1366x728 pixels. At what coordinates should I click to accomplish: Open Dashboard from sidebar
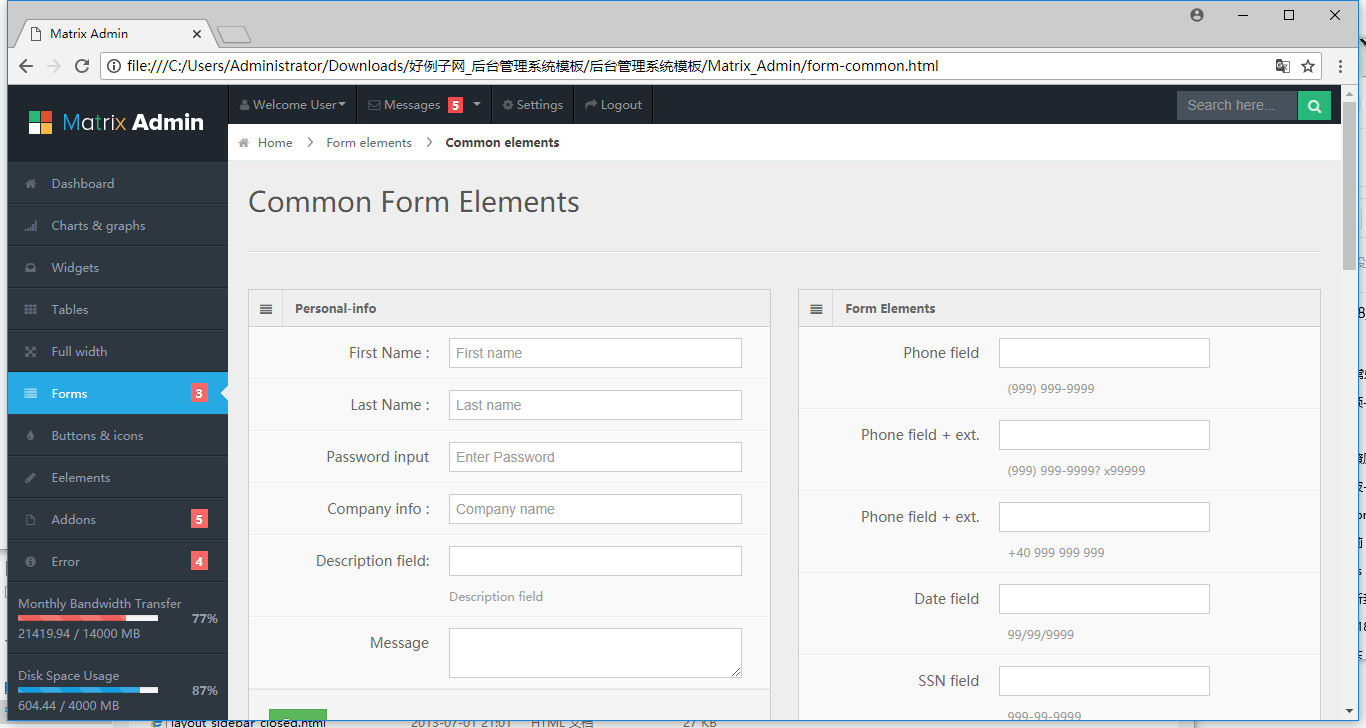118,184
